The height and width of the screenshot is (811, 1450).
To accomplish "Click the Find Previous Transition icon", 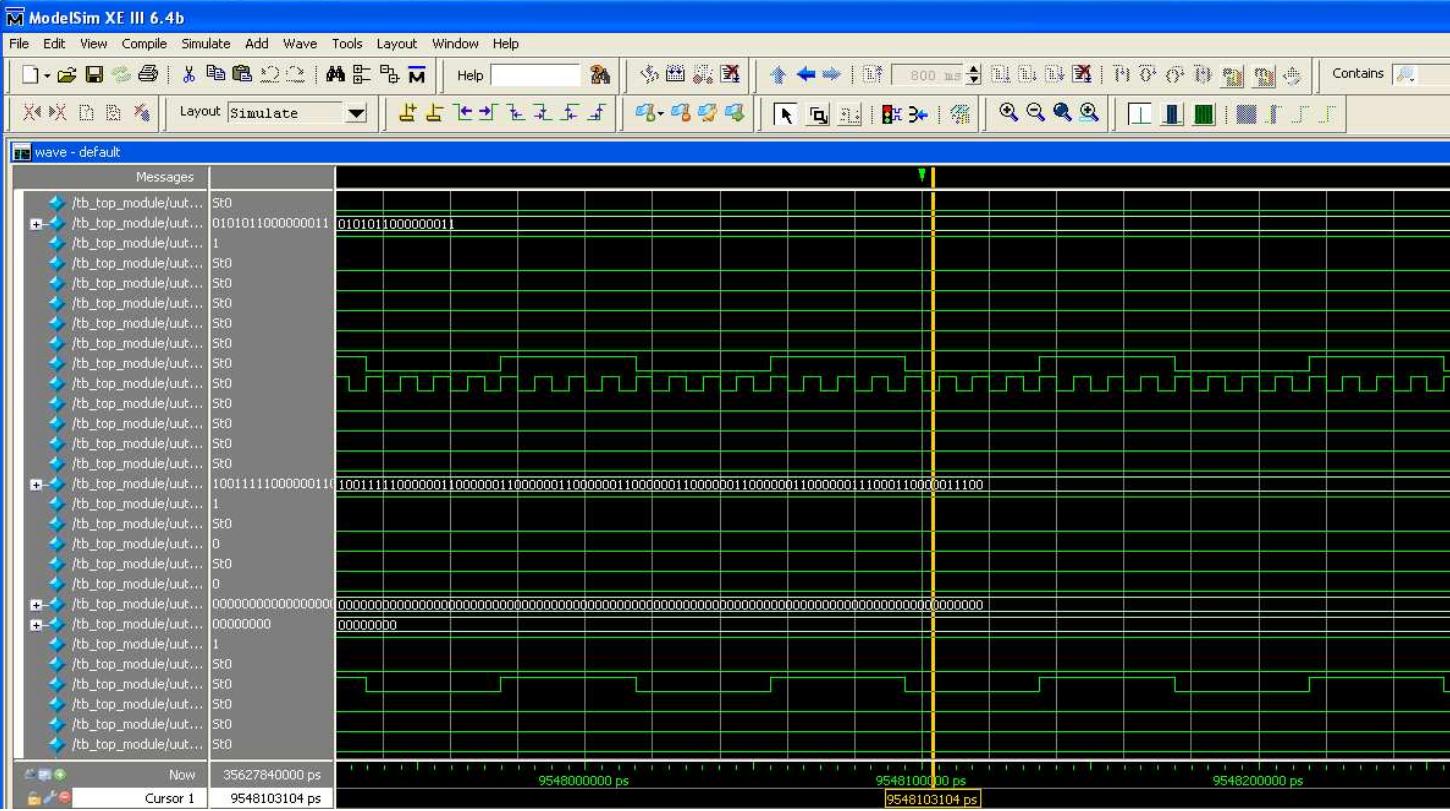I will pyautogui.click(x=462, y=113).
